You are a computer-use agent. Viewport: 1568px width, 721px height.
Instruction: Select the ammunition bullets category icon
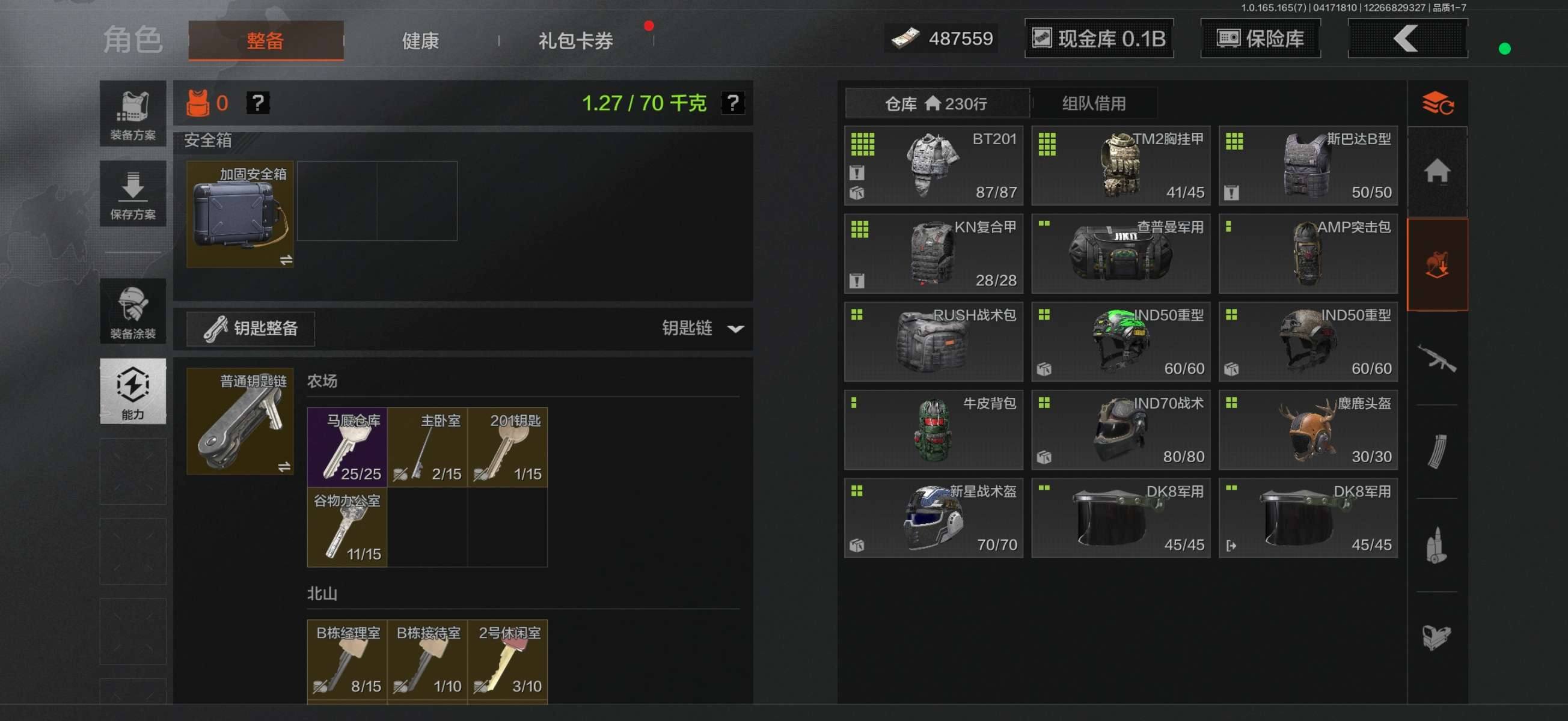pos(1437,544)
